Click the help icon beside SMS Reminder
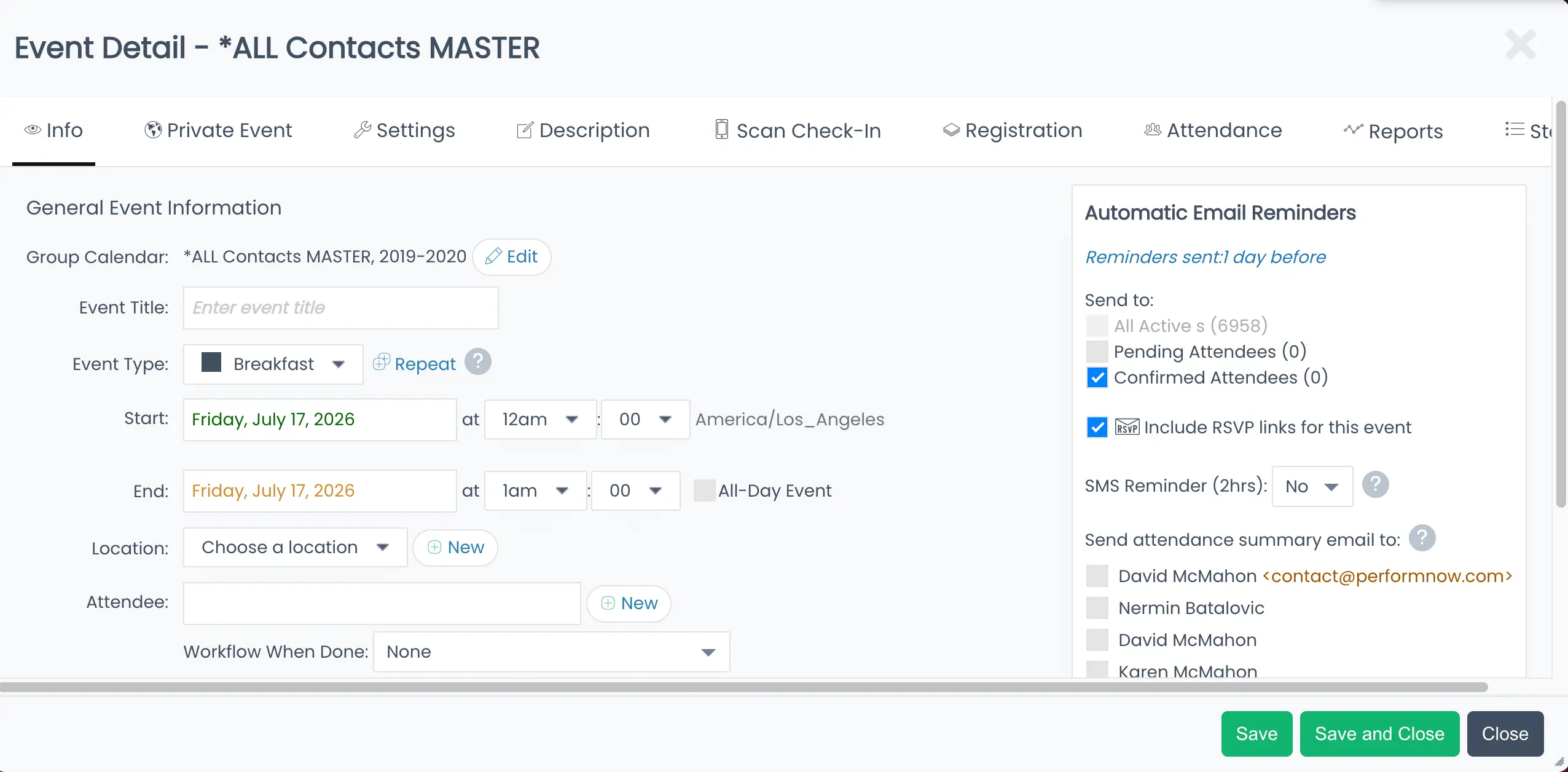The width and height of the screenshot is (1568, 772). 1376,484
